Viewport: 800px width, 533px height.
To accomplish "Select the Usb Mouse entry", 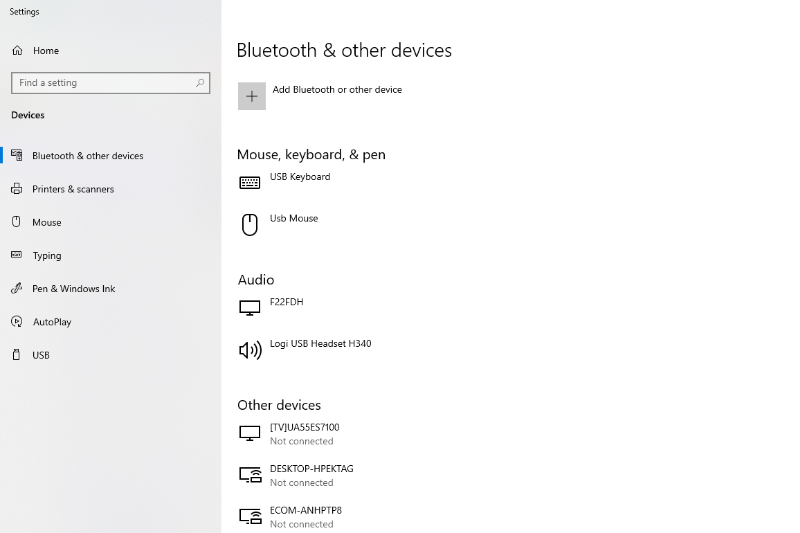I will tap(294, 218).
